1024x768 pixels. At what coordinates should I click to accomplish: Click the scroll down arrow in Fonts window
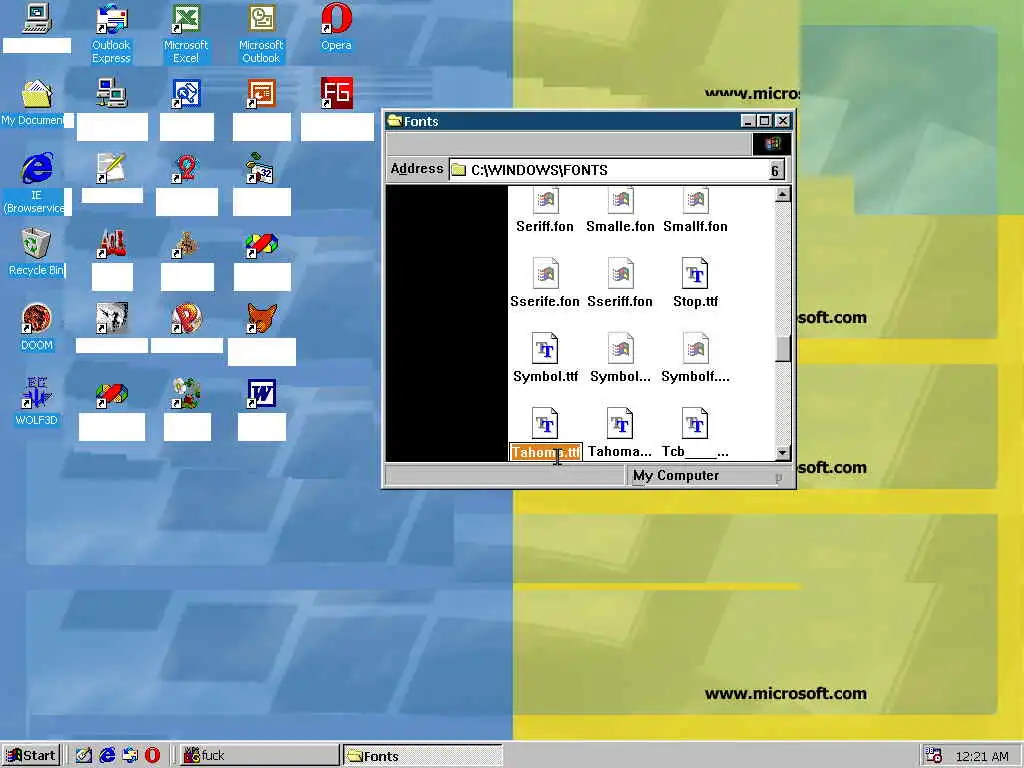tap(782, 453)
